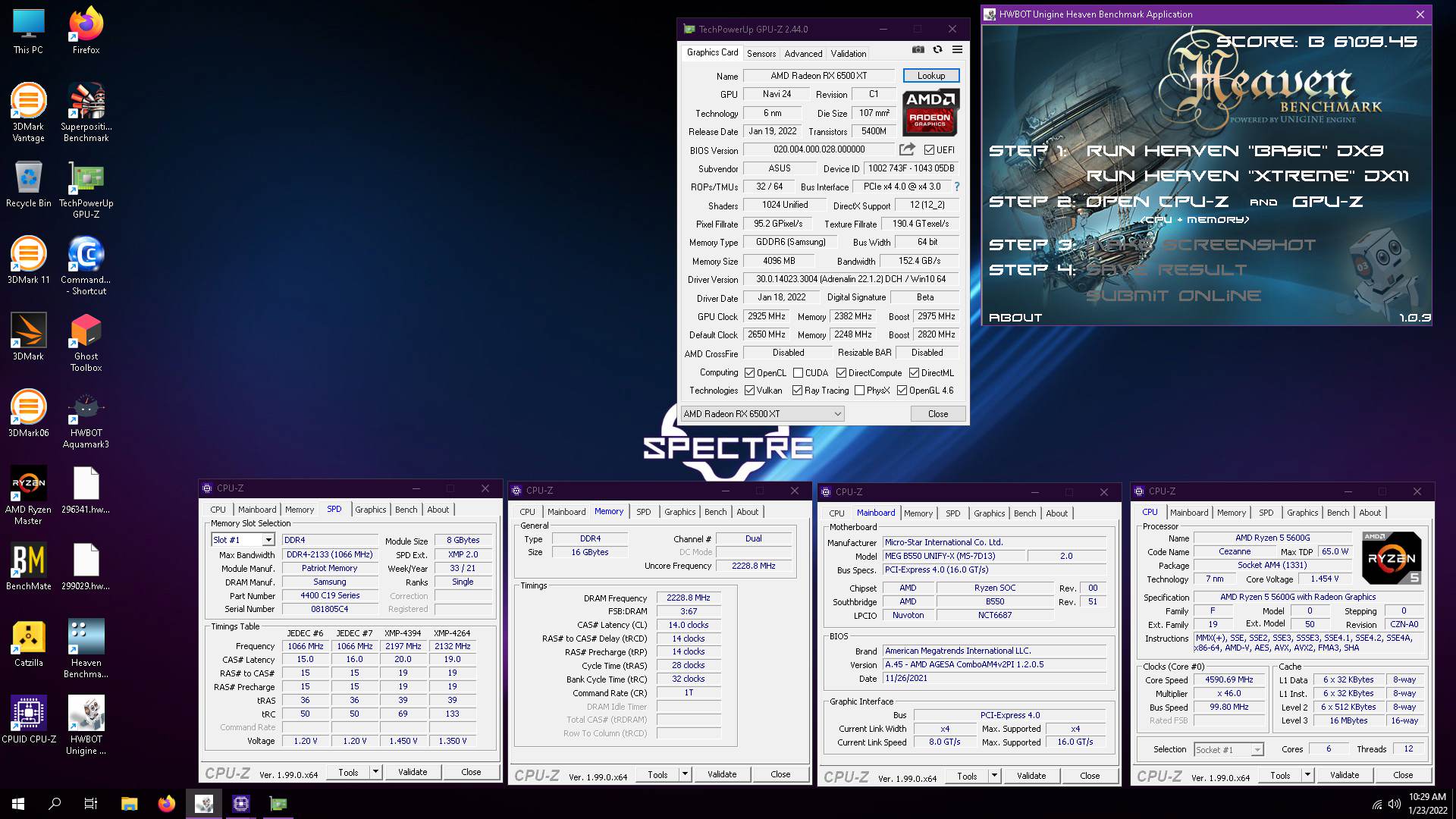
Task: Toggle the PhysX checkbox
Action: (859, 391)
